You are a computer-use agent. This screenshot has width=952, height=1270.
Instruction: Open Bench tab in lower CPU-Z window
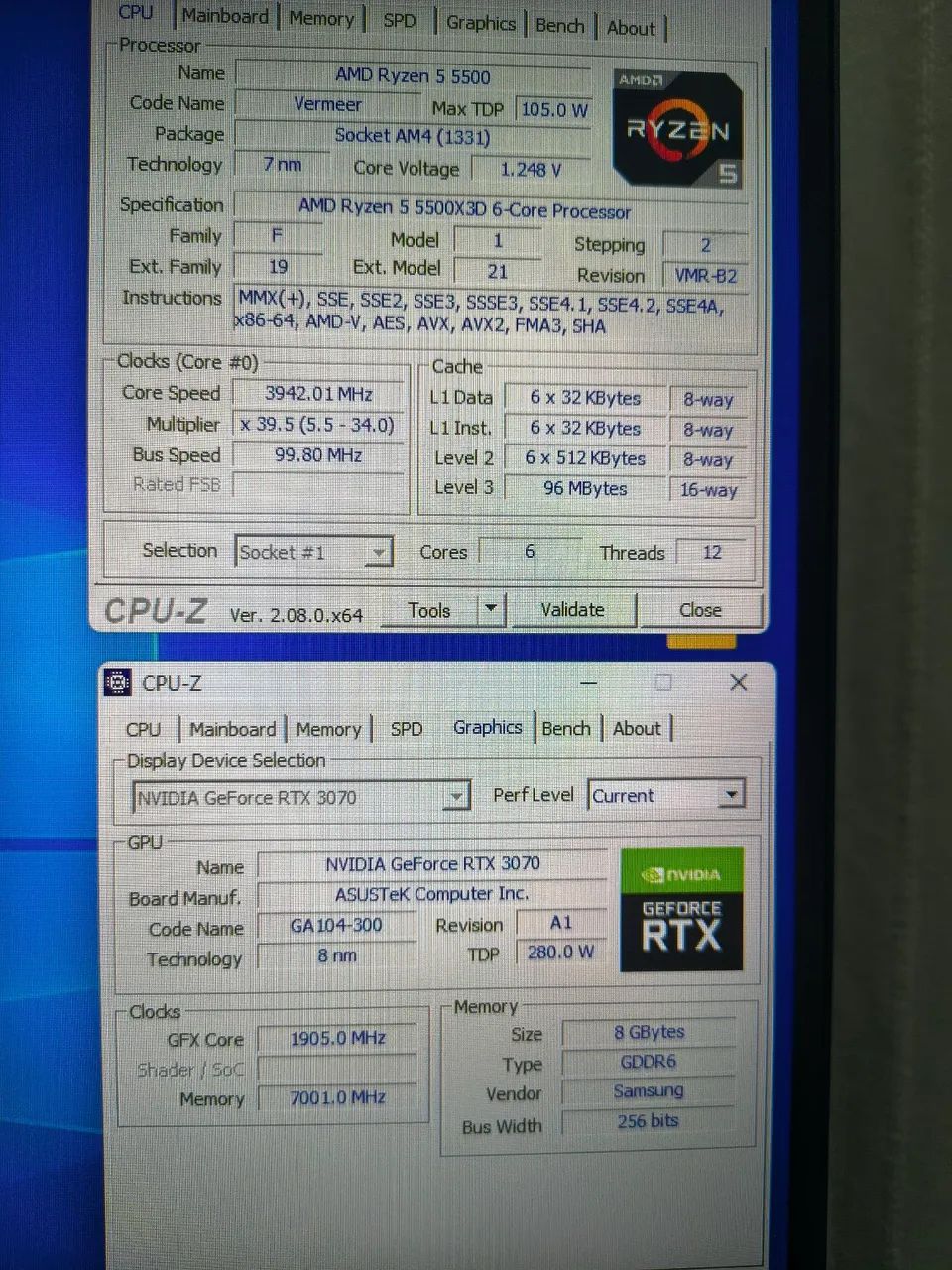click(x=566, y=728)
